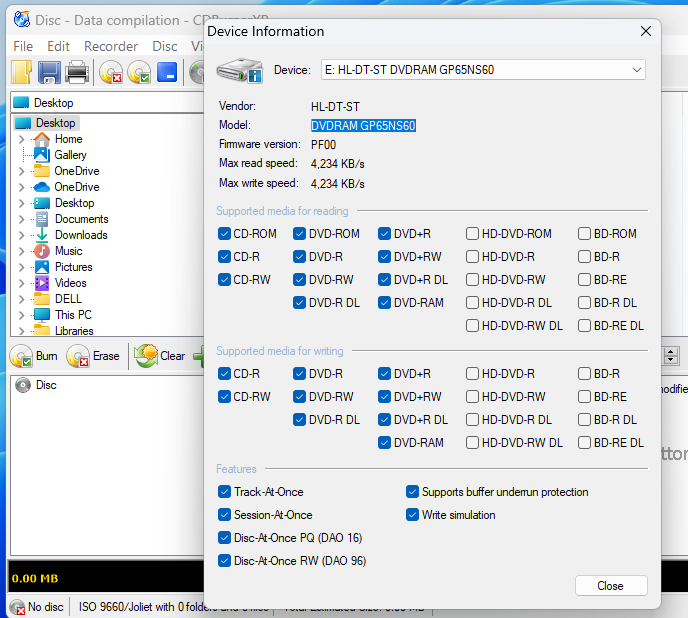Screen dimensions: 688x618
Task: Toggle Disc-At-Once RW (DAO 96) checkbox
Action: tap(224, 561)
